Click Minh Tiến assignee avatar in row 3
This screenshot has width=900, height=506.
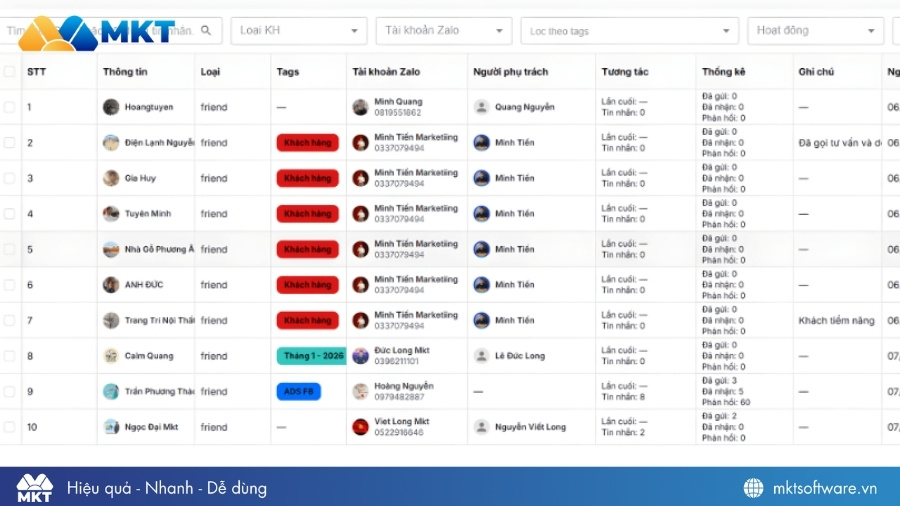pos(482,178)
